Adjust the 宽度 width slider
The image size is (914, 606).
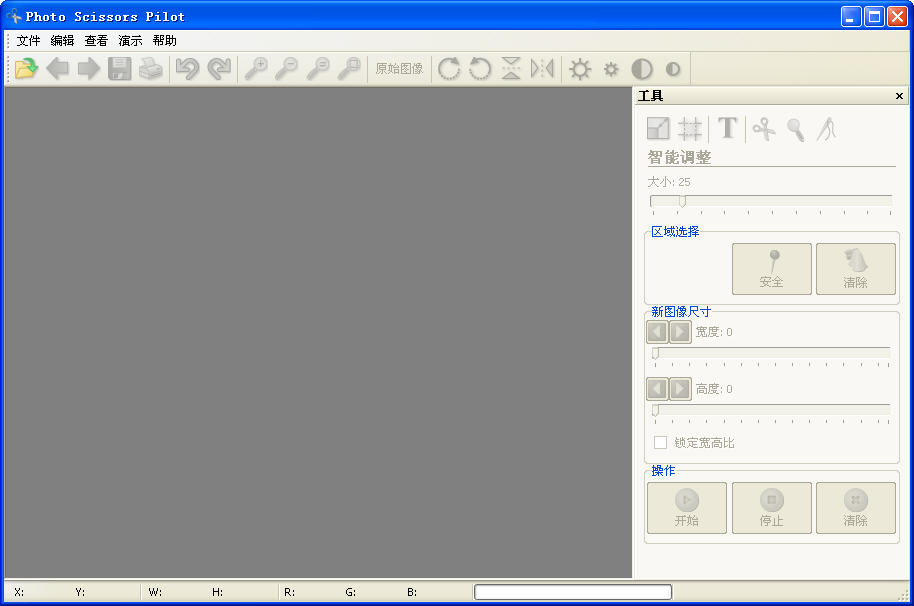772,353
